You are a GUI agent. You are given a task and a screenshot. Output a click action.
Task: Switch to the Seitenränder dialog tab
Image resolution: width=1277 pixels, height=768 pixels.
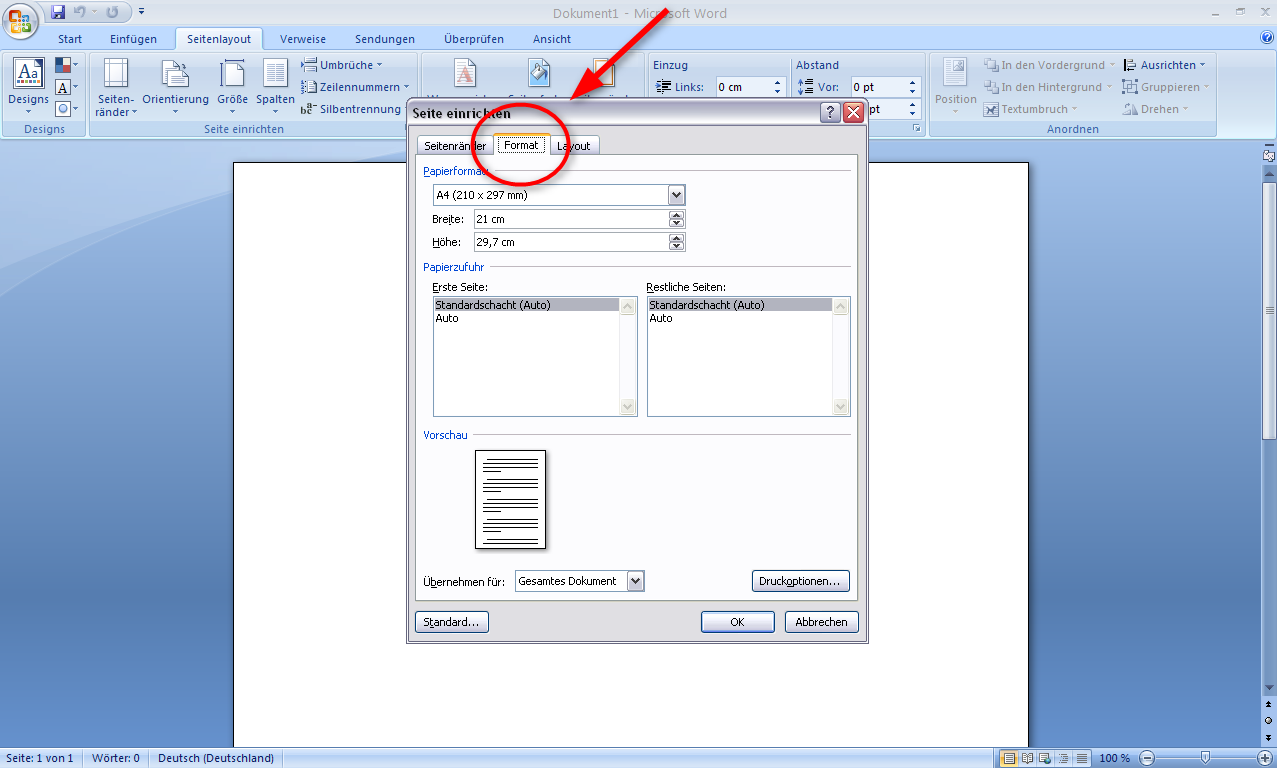click(x=454, y=146)
